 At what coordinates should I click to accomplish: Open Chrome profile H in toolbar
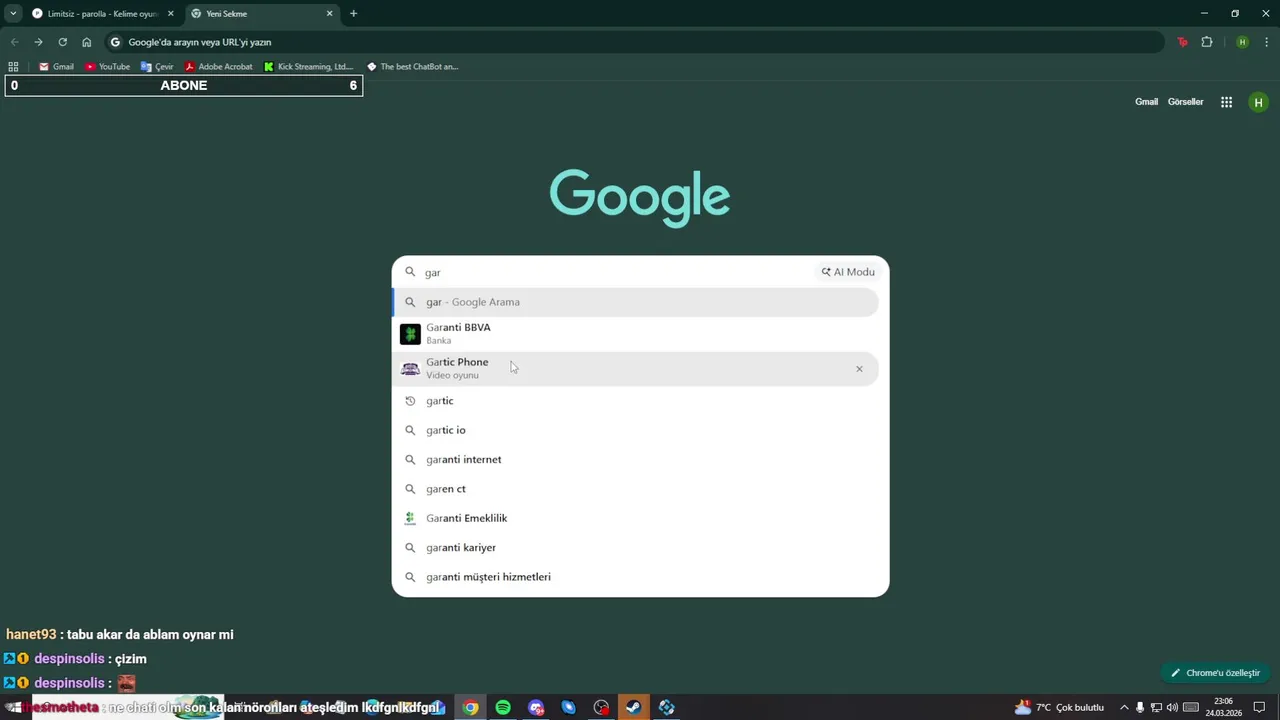(x=1242, y=42)
